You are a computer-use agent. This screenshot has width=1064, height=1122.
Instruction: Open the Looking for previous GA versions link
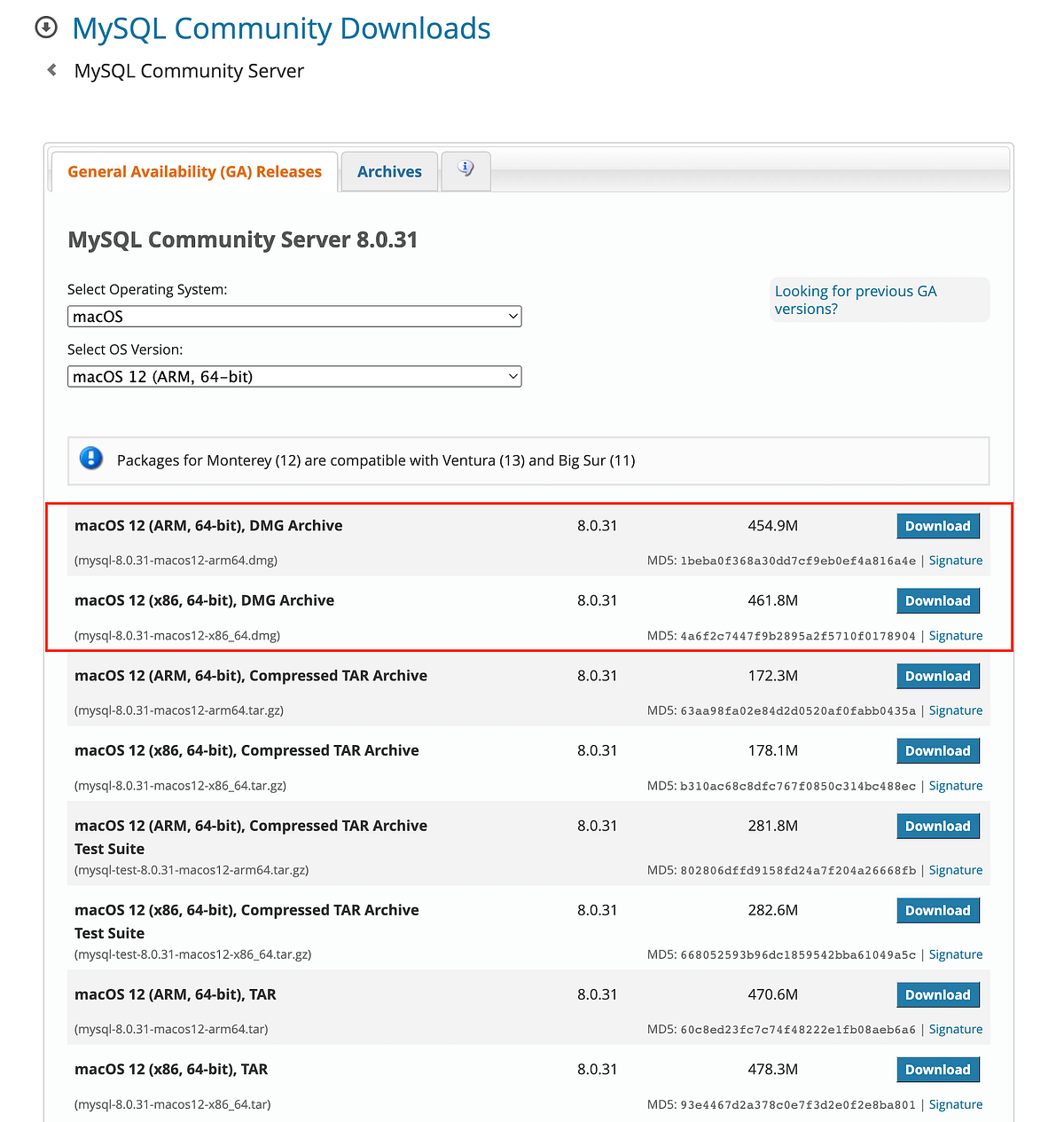coord(855,300)
